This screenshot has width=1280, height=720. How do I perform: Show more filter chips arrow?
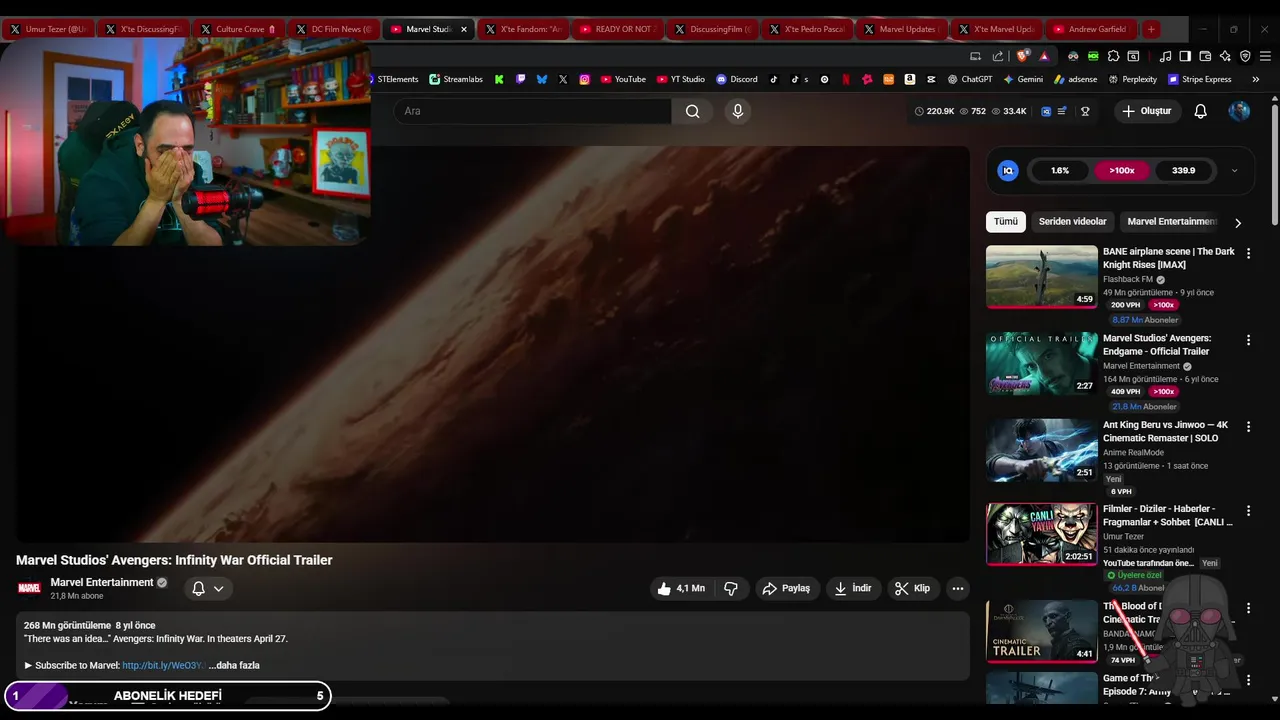pyautogui.click(x=1238, y=223)
